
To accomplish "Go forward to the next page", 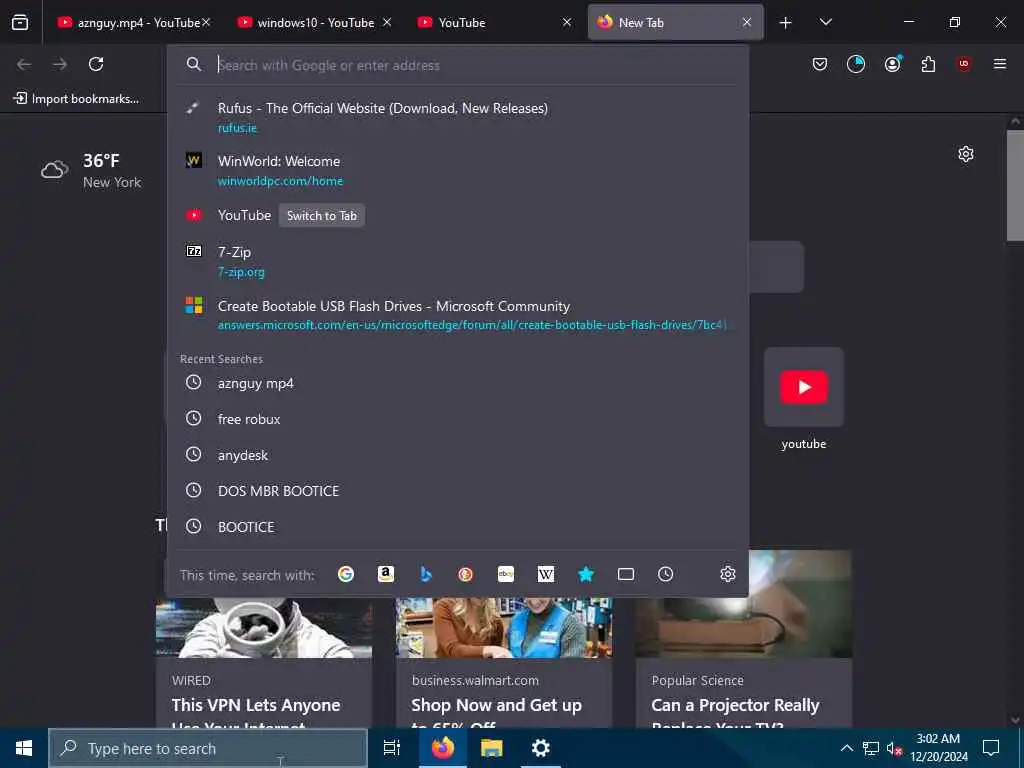I will coord(60,64).
